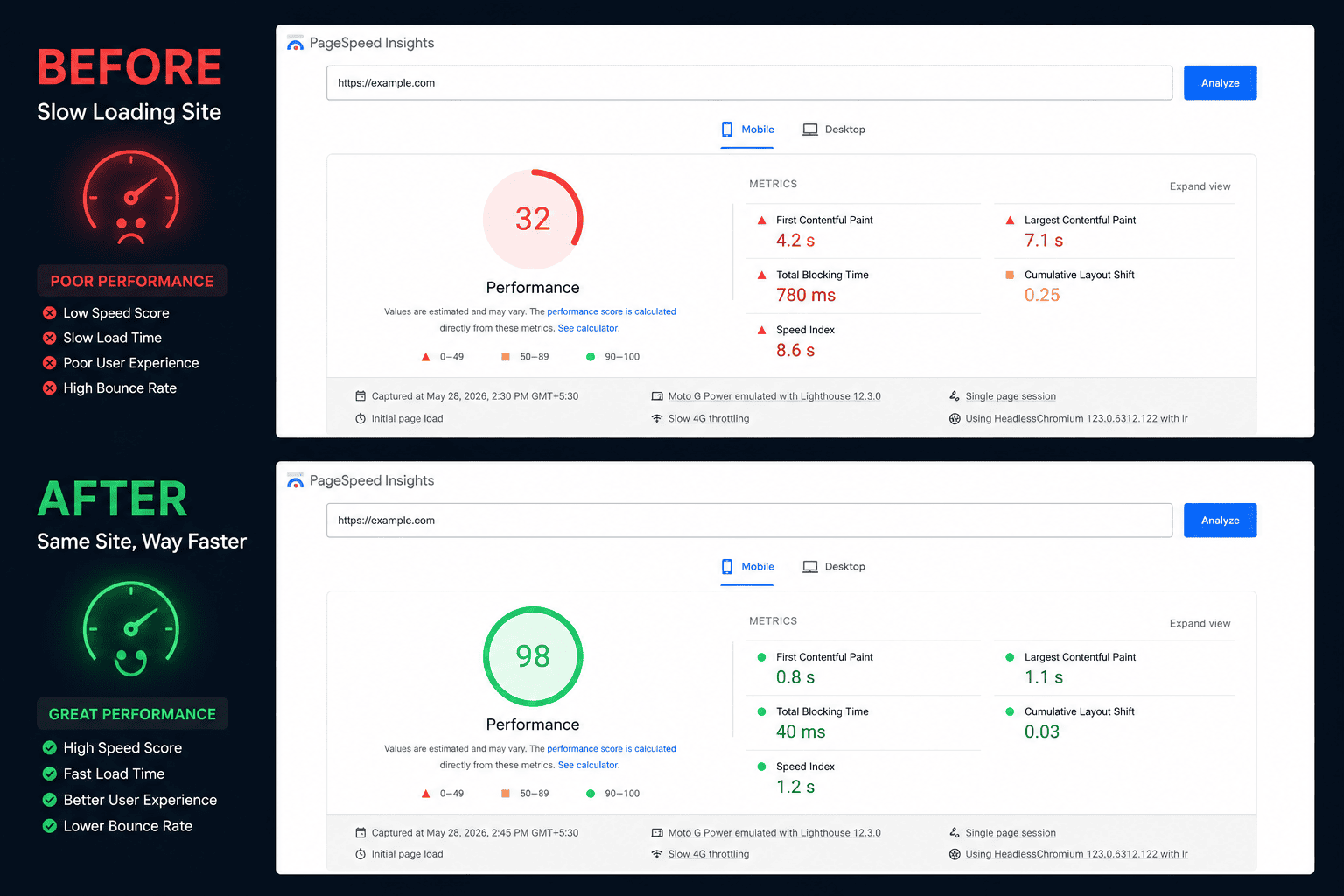
Task: Click the orange 50–89 legend square in the After panel
Action: point(506,794)
